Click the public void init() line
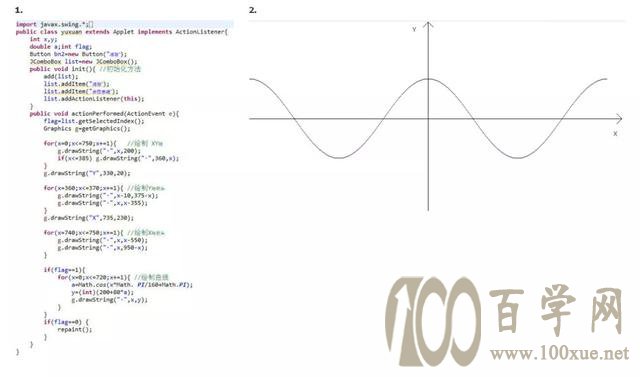Viewport: 640px width, 377px height. [x=85, y=69]
